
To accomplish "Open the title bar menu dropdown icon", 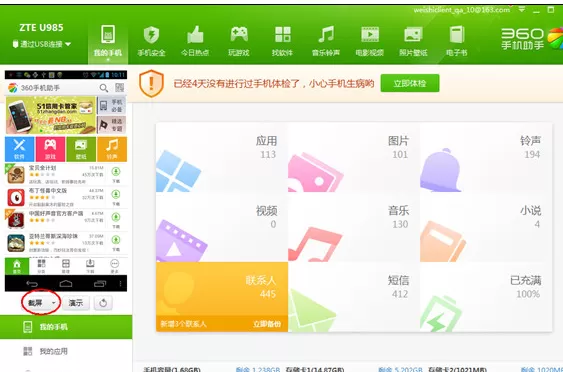I will coord(522,10).
